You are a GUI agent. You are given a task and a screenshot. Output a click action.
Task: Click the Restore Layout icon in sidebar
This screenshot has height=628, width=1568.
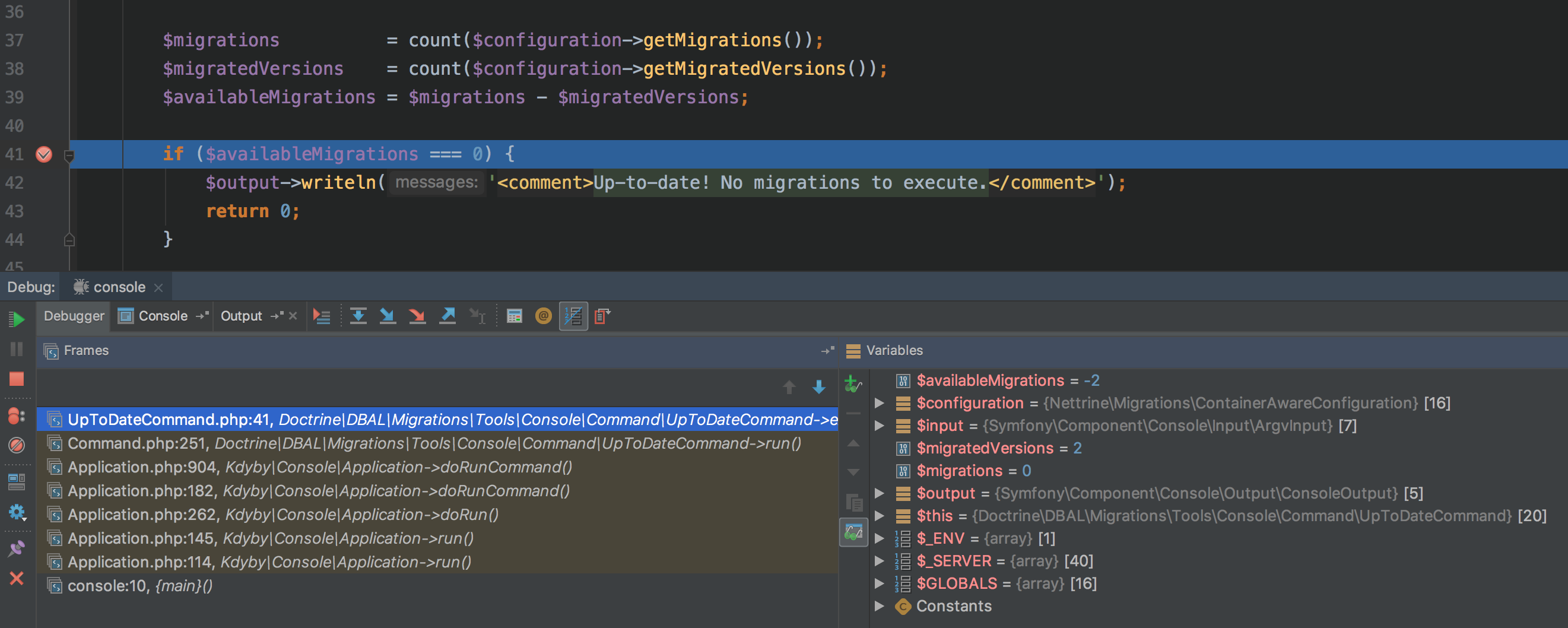[17, 482]
